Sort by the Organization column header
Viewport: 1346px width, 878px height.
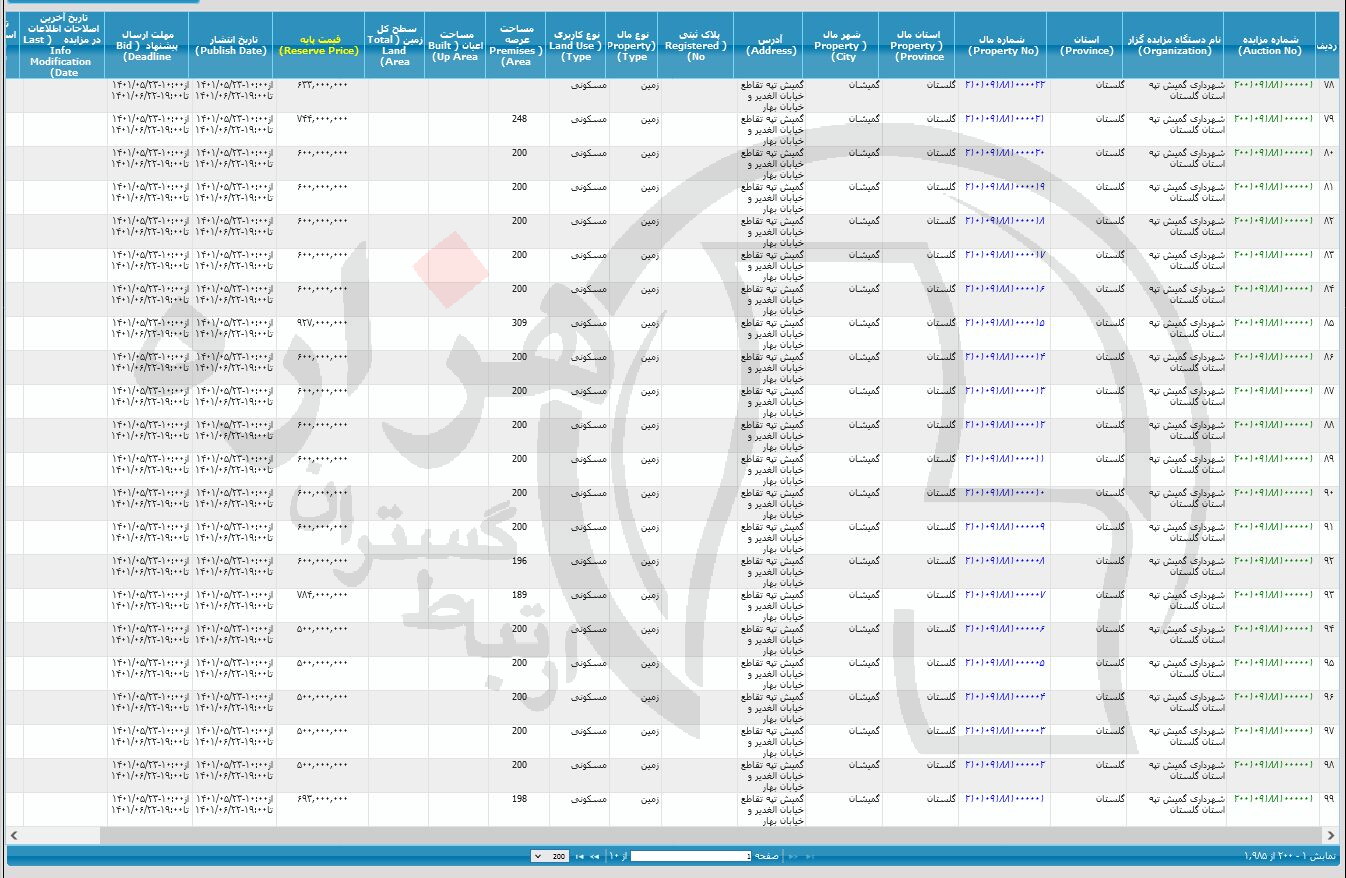click(1175, 45)
